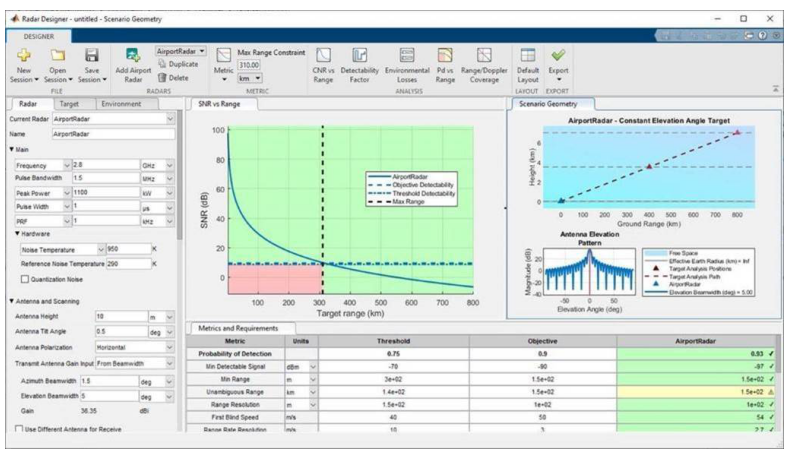Enable the Quantization Noise checkbox
The height and width of the screenshot is (452, 791).
tap(26, 279)
